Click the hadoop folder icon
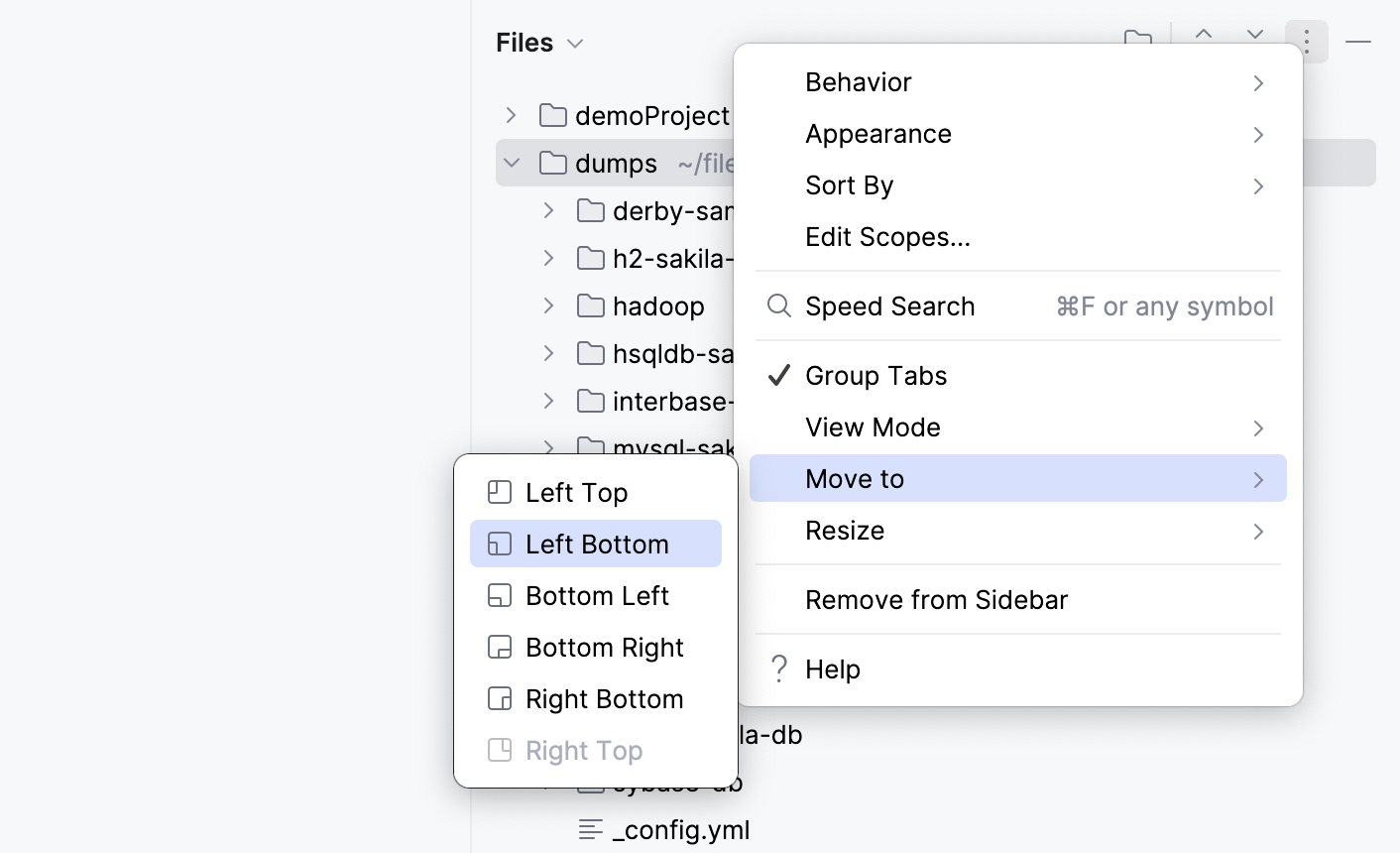The width and height of the screenshot is (1400, 853). [x=590, y=306]
